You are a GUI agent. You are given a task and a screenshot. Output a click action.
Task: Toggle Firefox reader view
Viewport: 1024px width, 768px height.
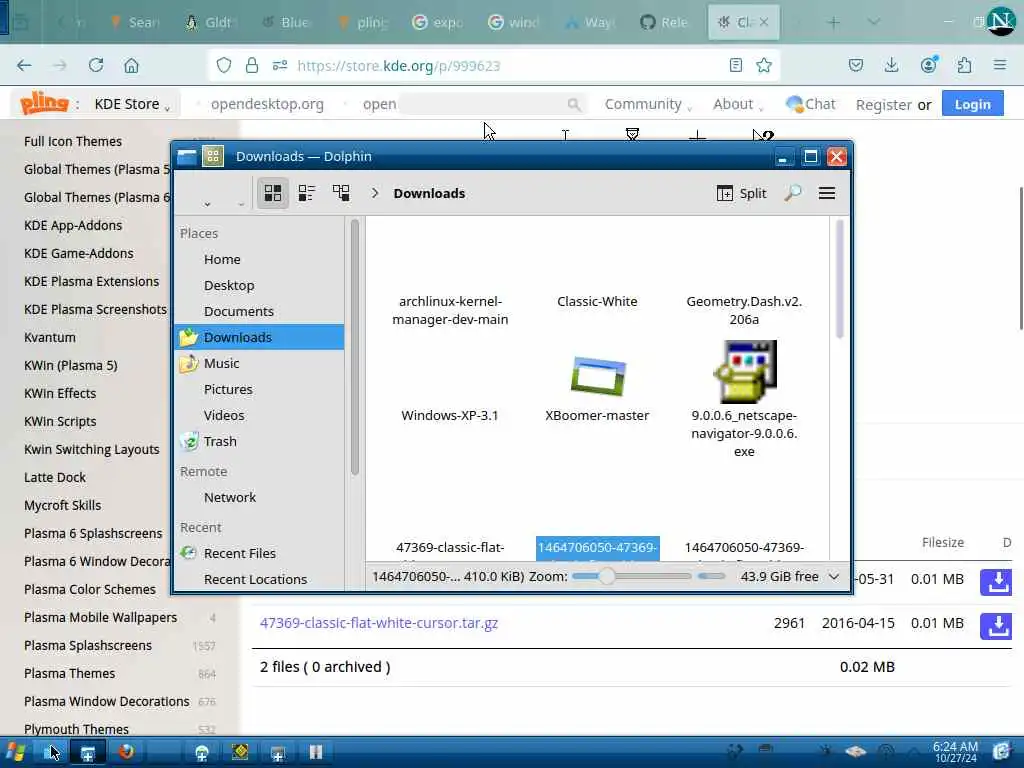pyautogui.click(x=735, y=65)
